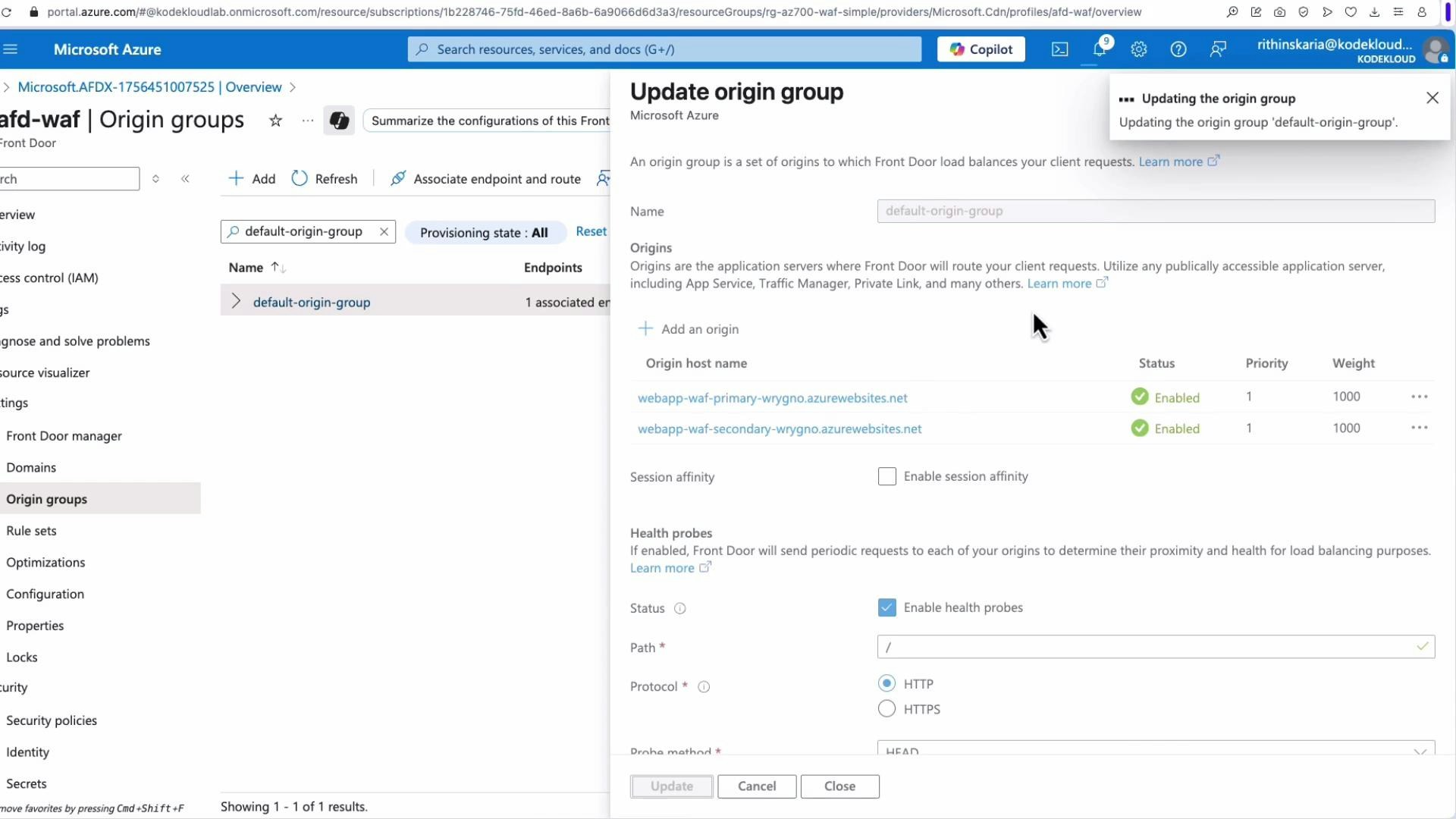
Task: Disable the Enable health probes checkbox
Action: (x=886, y=607)
